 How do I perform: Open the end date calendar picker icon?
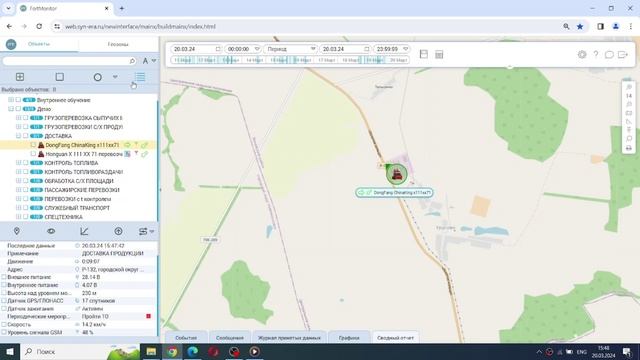coord(367,49)
